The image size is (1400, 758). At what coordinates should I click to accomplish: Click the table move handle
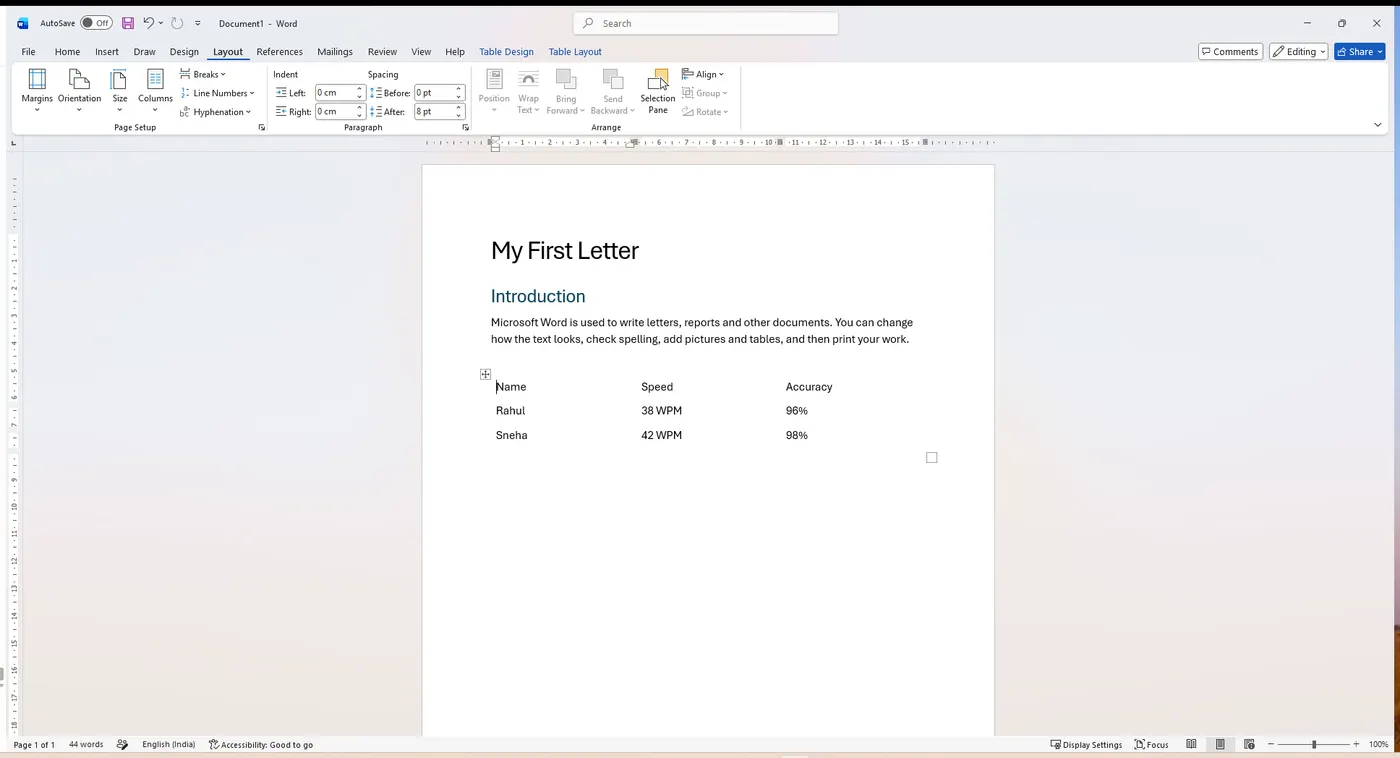[485, 374]
